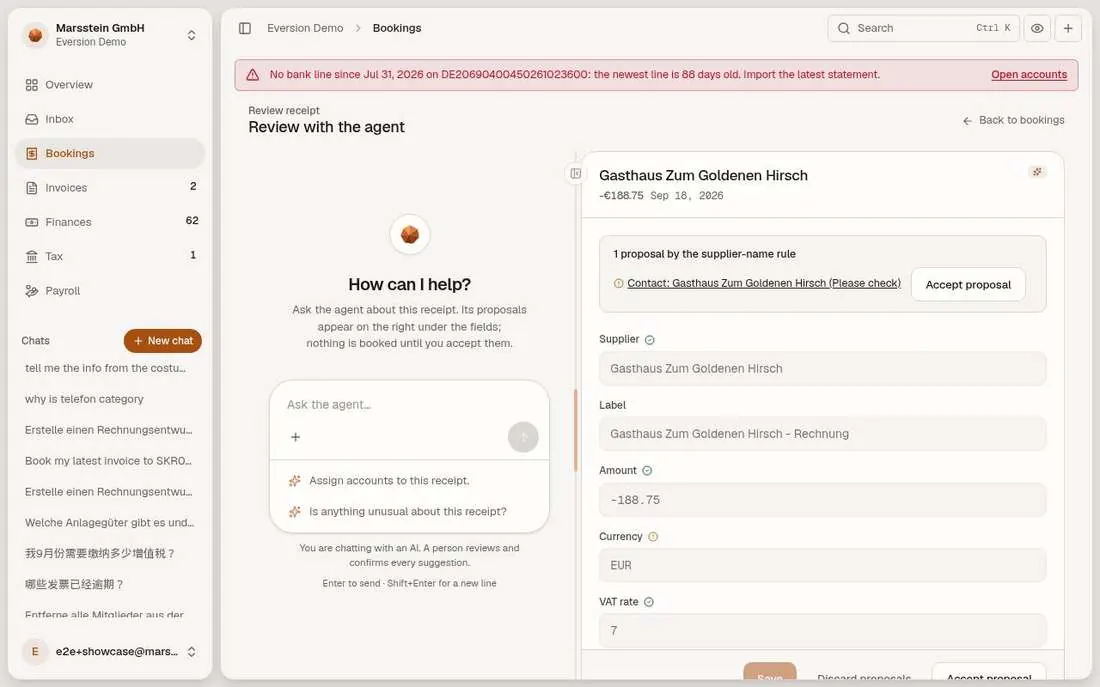Image resolution: width=1100 pixels, height=687 pixels.
Task: Open the Contact: Gasthaus Zum Goldenen Hirsch link
Action: pyautogui.click(x=763, y=284)
